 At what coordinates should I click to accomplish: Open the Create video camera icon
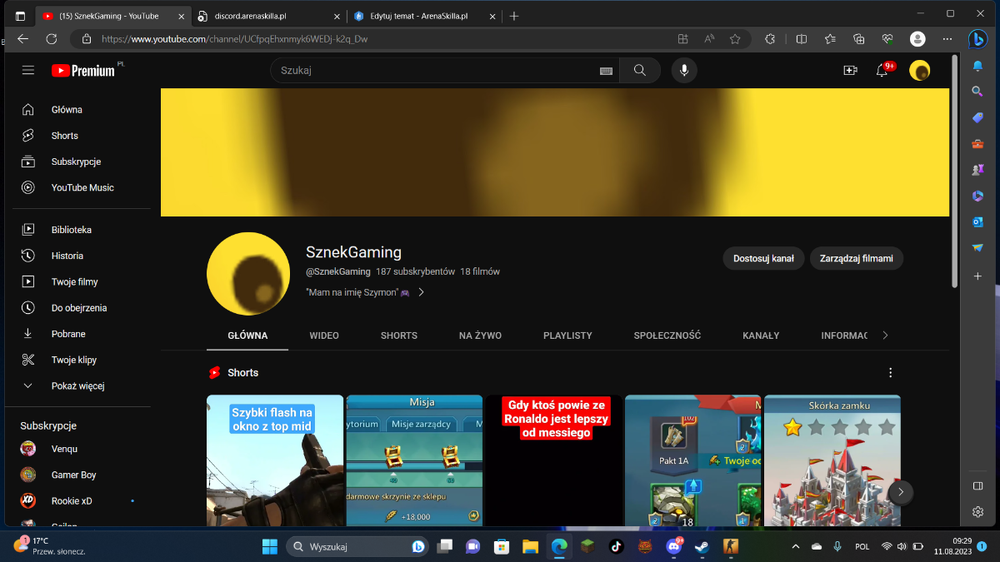[850, 70]
